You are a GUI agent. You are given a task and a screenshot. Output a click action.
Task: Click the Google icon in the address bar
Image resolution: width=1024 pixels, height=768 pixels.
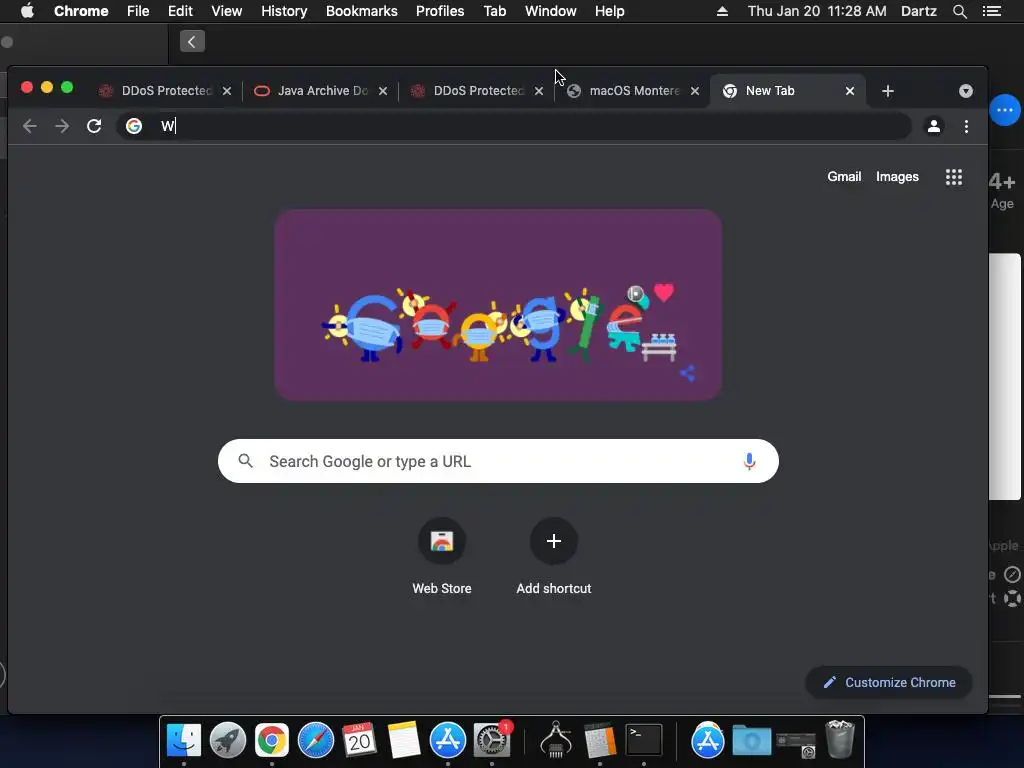[134, 126]
